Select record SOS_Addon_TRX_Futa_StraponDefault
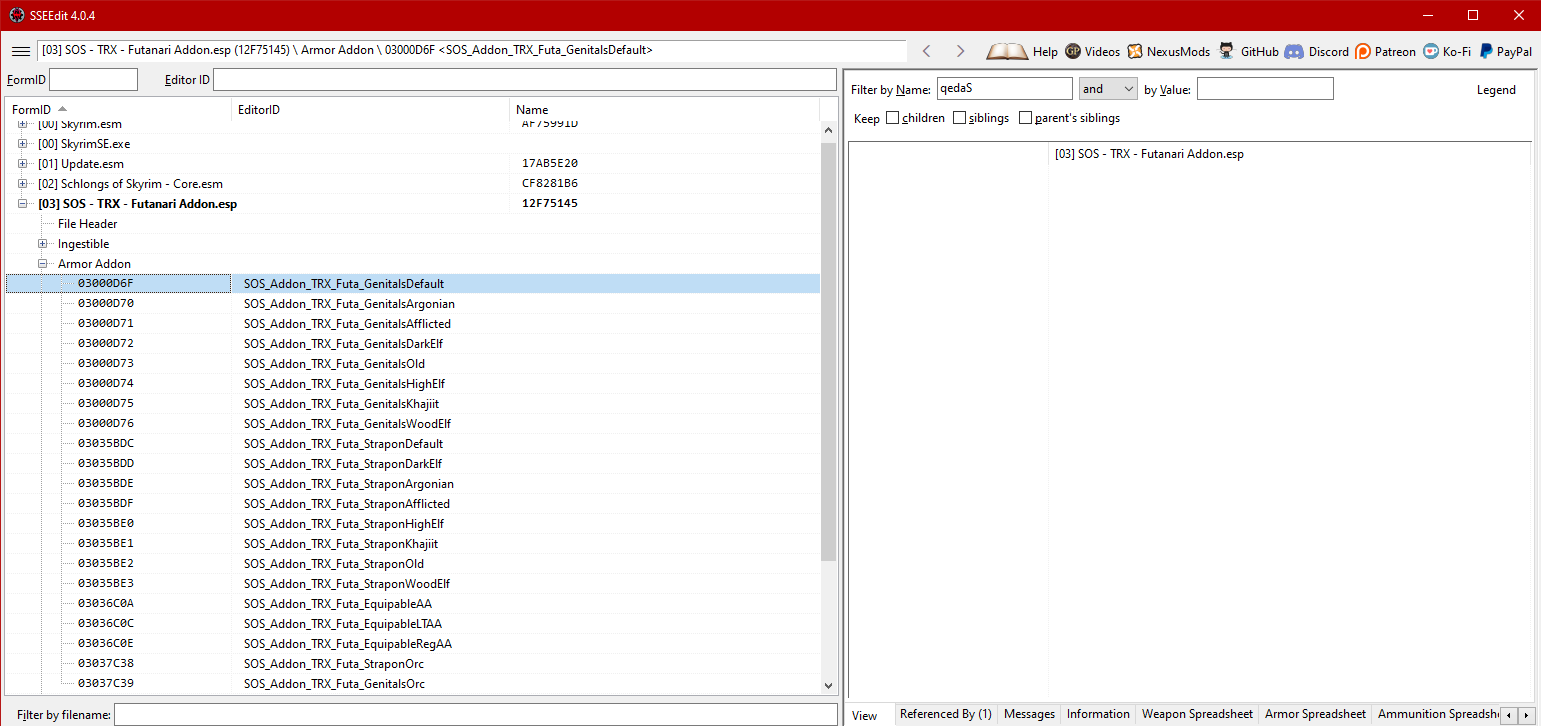The height and width of the screenshot is (726, 1541). pos(412,444)
